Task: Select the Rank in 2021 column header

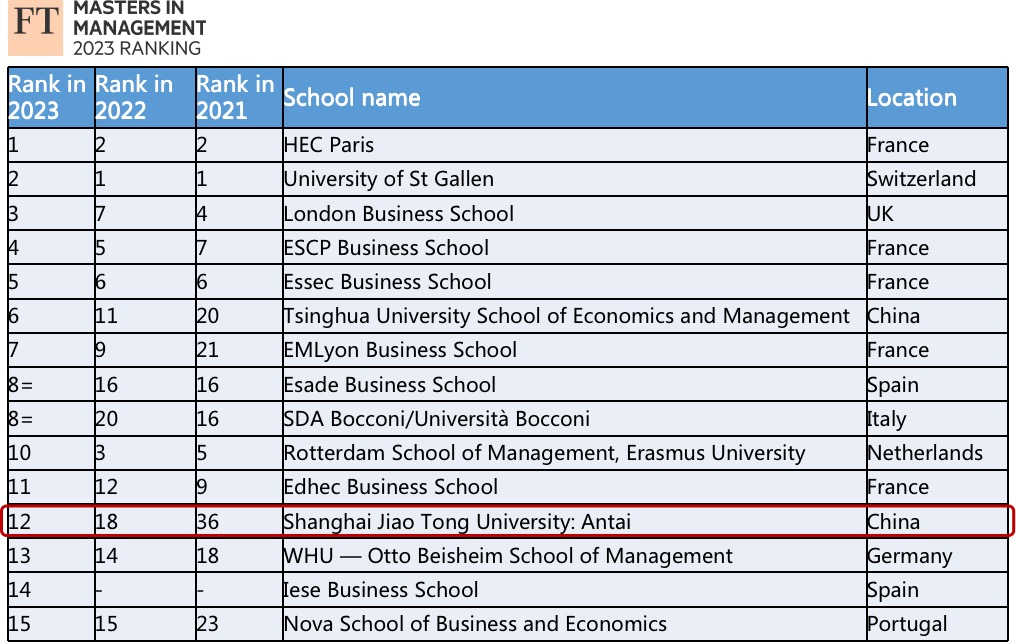Action: pos(238,97)
